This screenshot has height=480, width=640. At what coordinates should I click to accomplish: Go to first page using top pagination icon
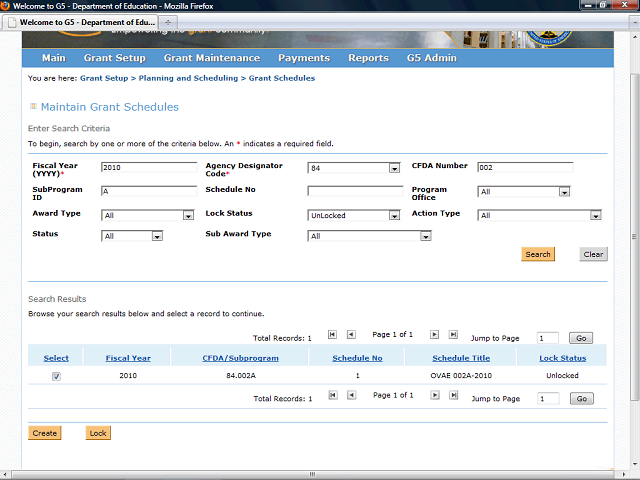tap(333, 335)
